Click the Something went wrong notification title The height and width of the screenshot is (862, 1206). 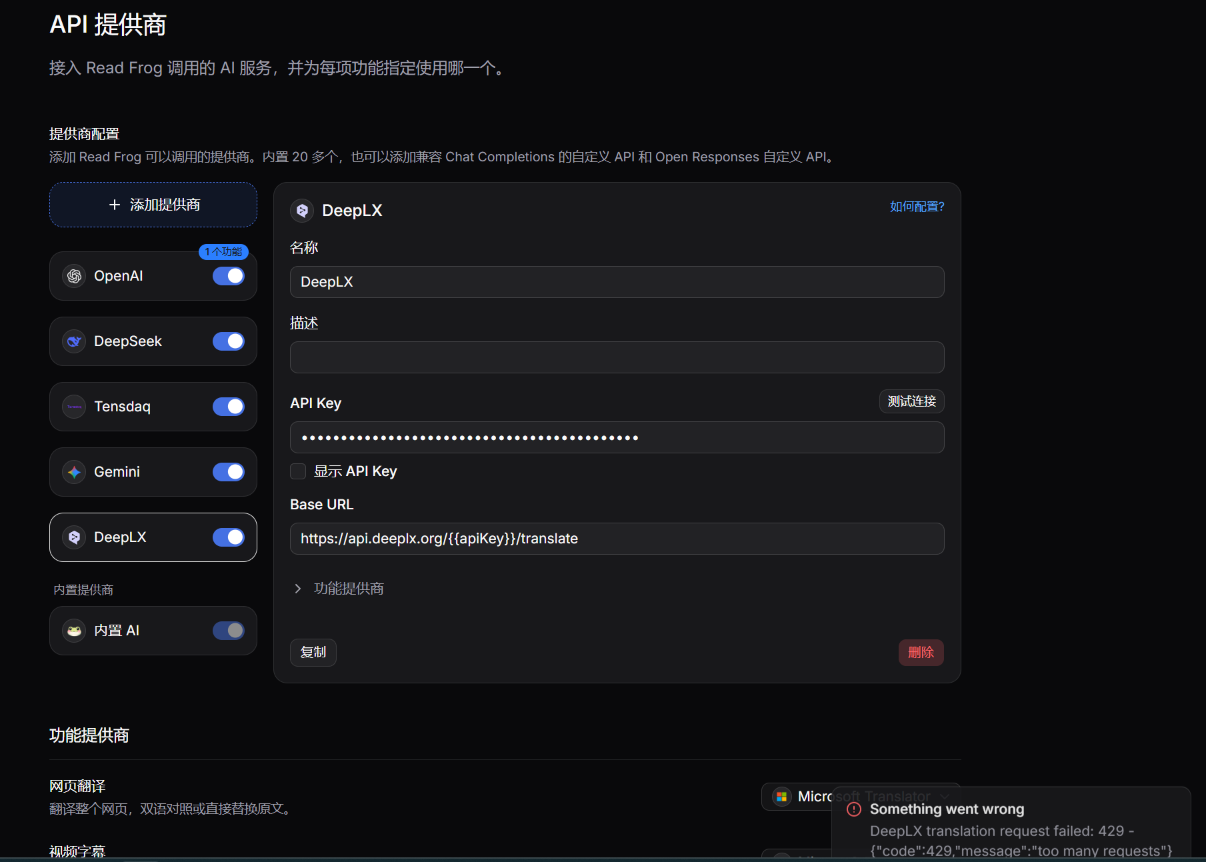point(947,809)
